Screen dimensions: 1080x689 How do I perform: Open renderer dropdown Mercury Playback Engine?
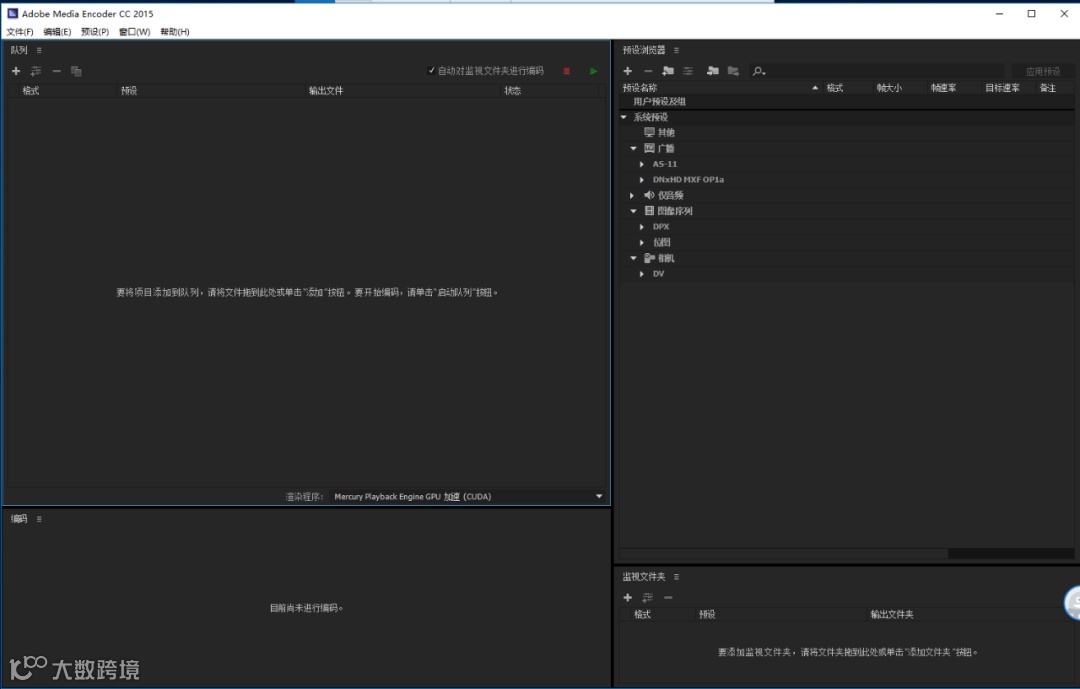coord(468,496)
